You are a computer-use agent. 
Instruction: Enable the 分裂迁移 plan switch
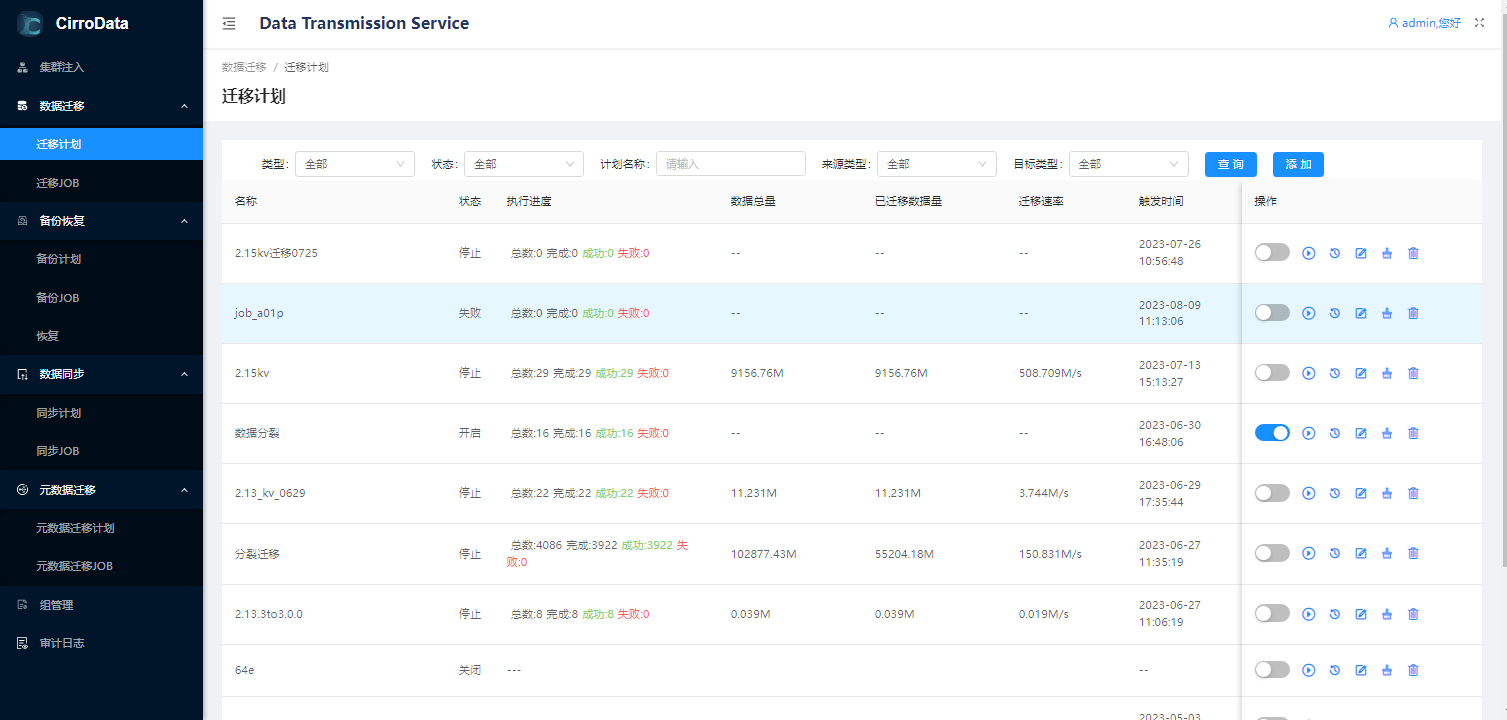[x=1272, y=553]
